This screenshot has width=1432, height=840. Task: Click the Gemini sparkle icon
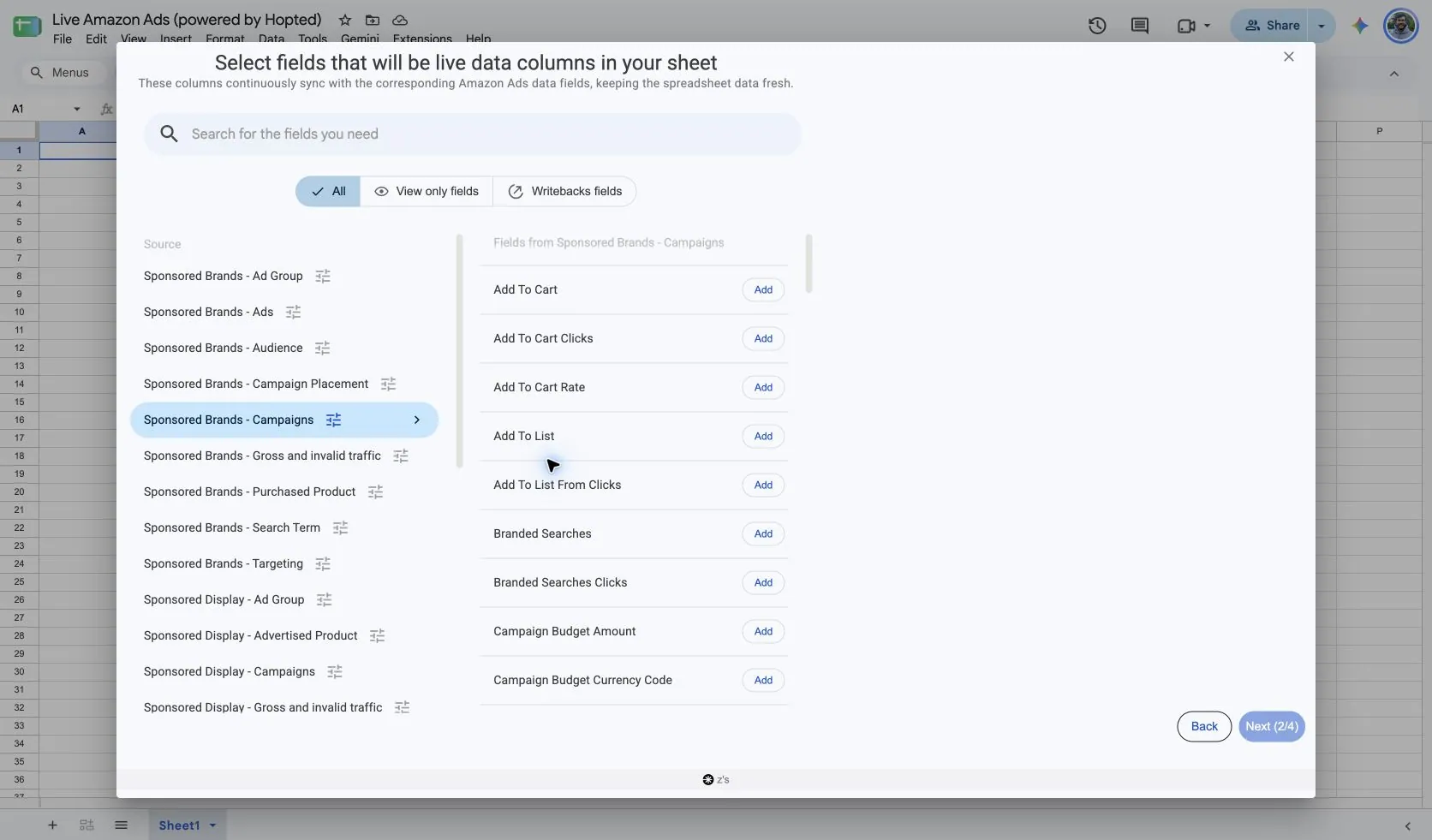[x=1360, y=26]
